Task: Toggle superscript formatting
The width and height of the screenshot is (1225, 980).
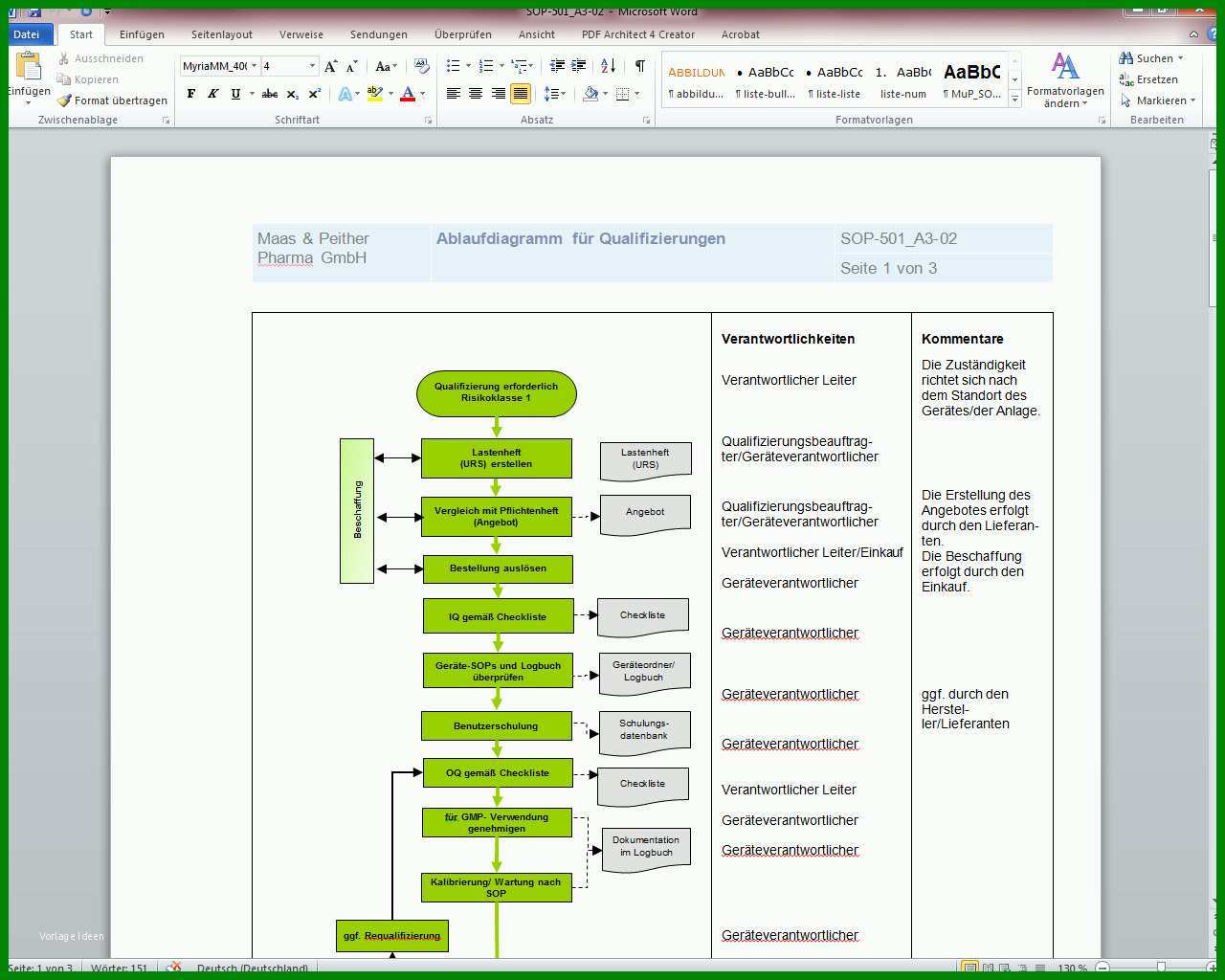Action: [x=314, y=94]
